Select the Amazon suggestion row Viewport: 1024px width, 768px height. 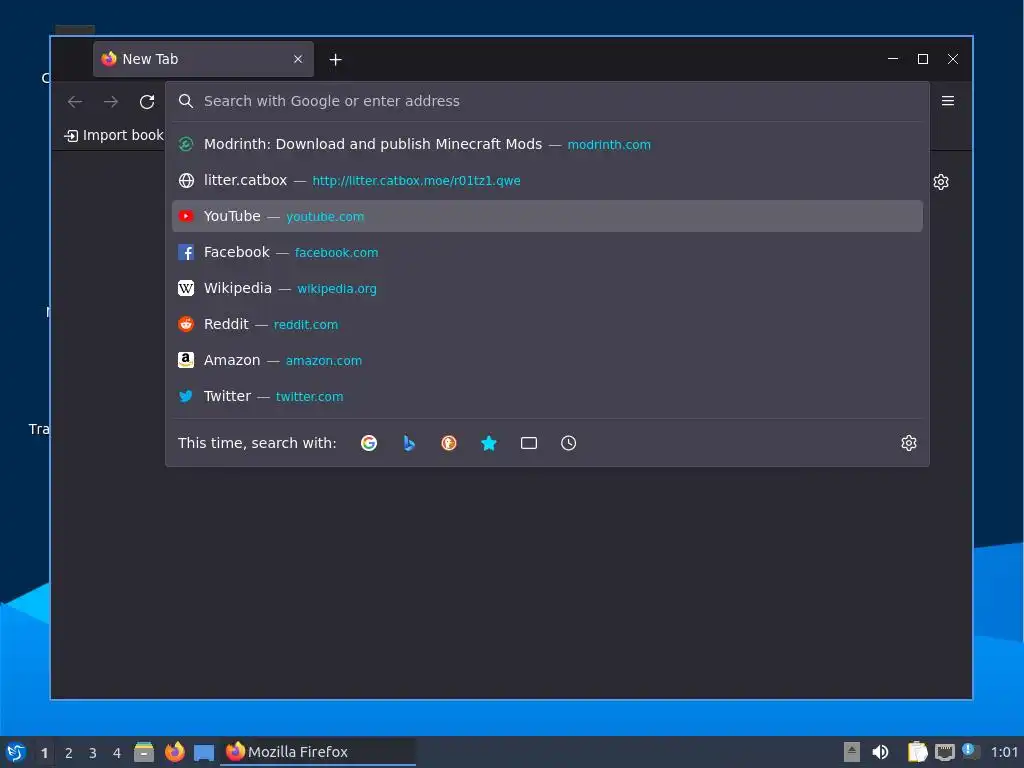(547, 360)
